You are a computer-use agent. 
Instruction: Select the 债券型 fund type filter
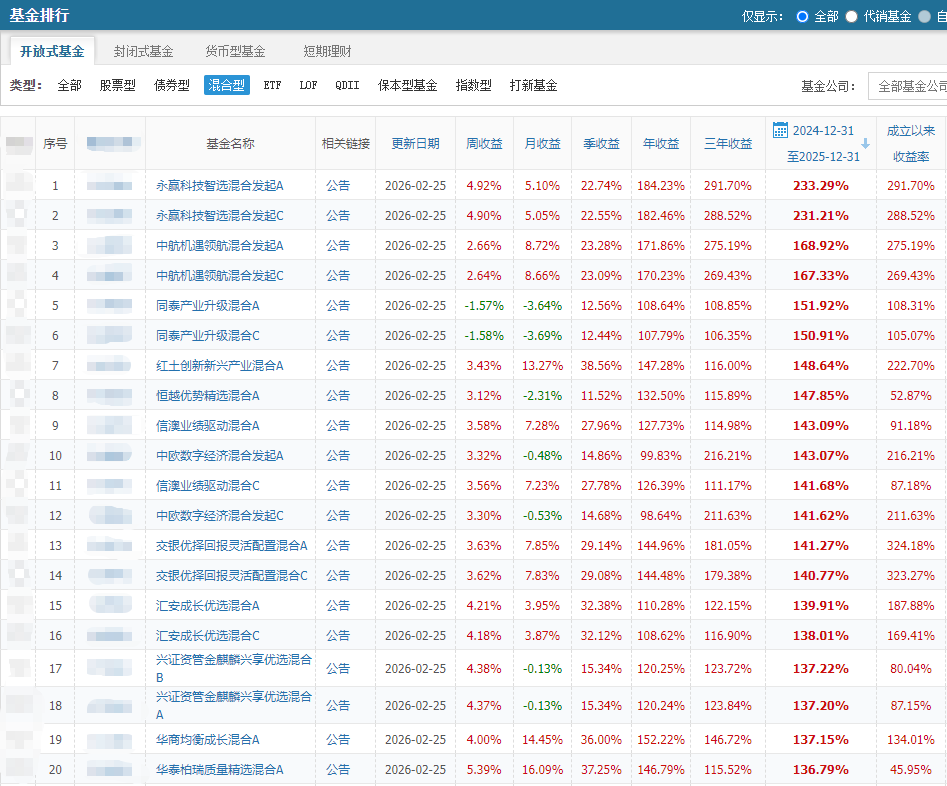pyautogui.click(x=171, y=86)
